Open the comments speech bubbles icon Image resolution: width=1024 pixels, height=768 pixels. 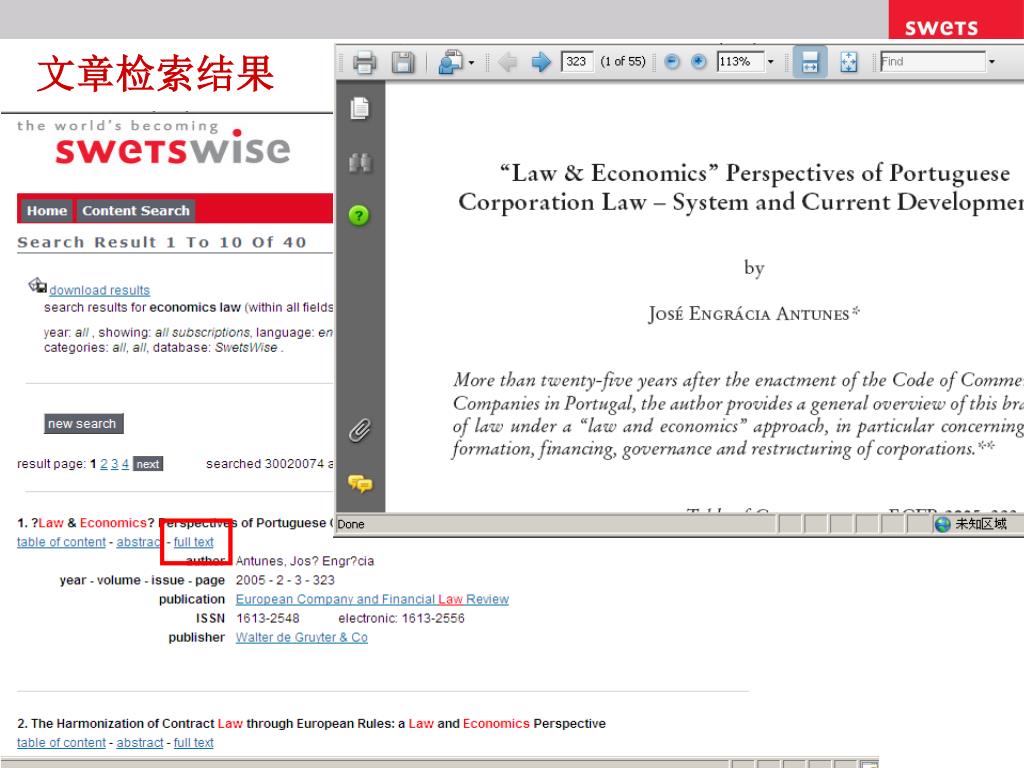pos(360,484)
